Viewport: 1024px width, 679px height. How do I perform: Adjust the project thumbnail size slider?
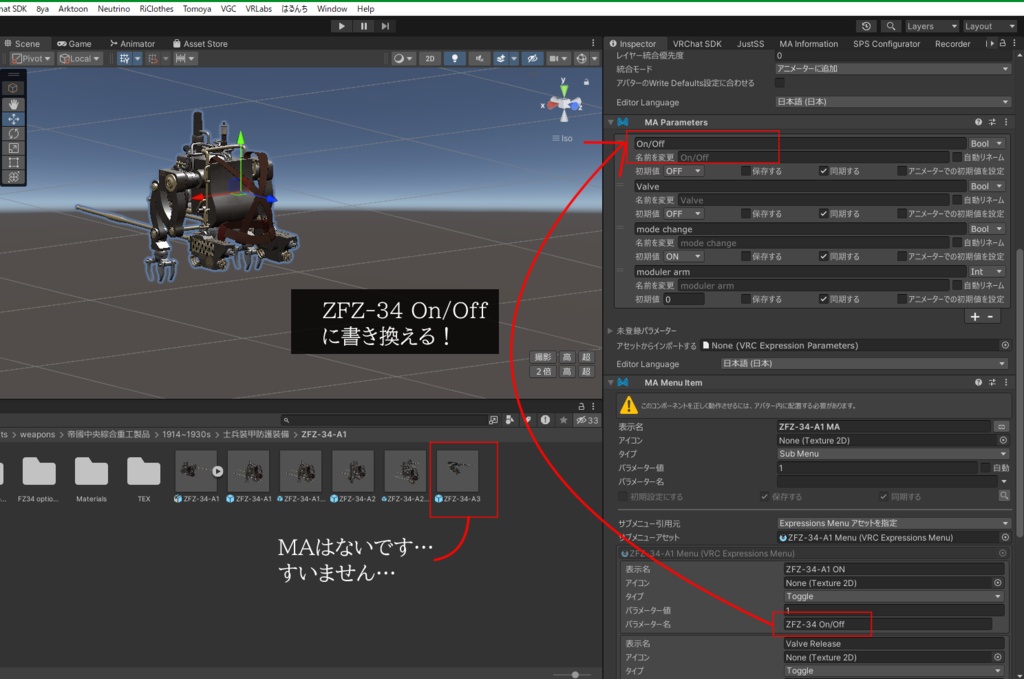tap(575, 674)
